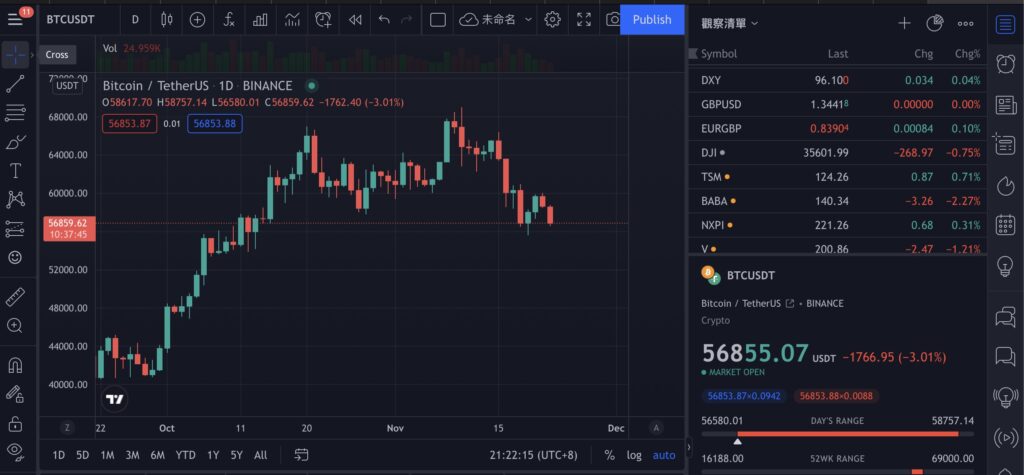The width and height of the screenshot is (1024, 475).
Task: Add a symbol to compare
Action: (197, 20)
